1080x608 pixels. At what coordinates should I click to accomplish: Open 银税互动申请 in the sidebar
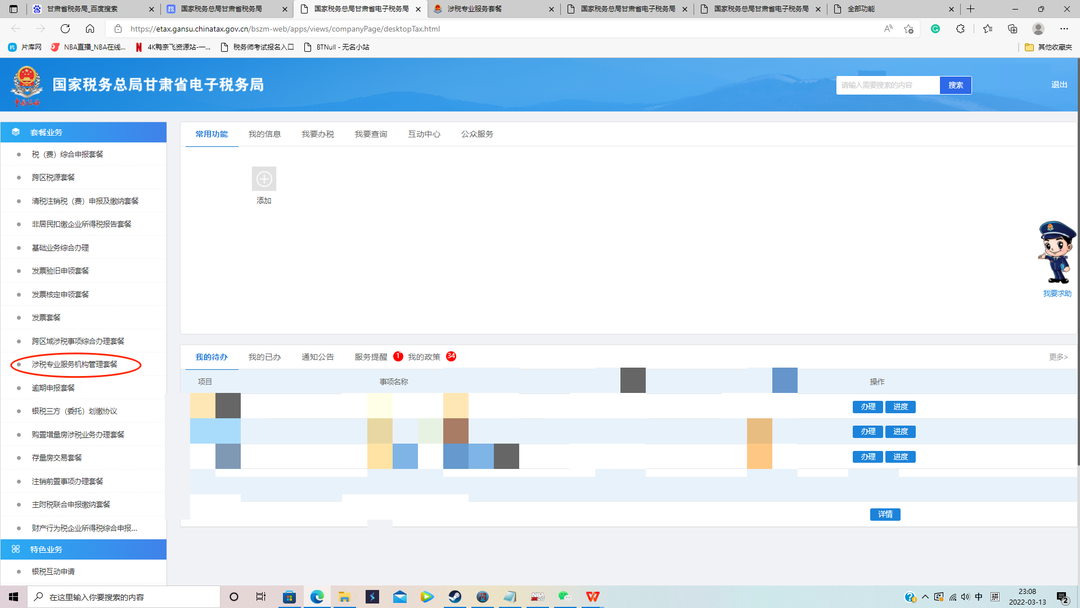tap(53, 572)
